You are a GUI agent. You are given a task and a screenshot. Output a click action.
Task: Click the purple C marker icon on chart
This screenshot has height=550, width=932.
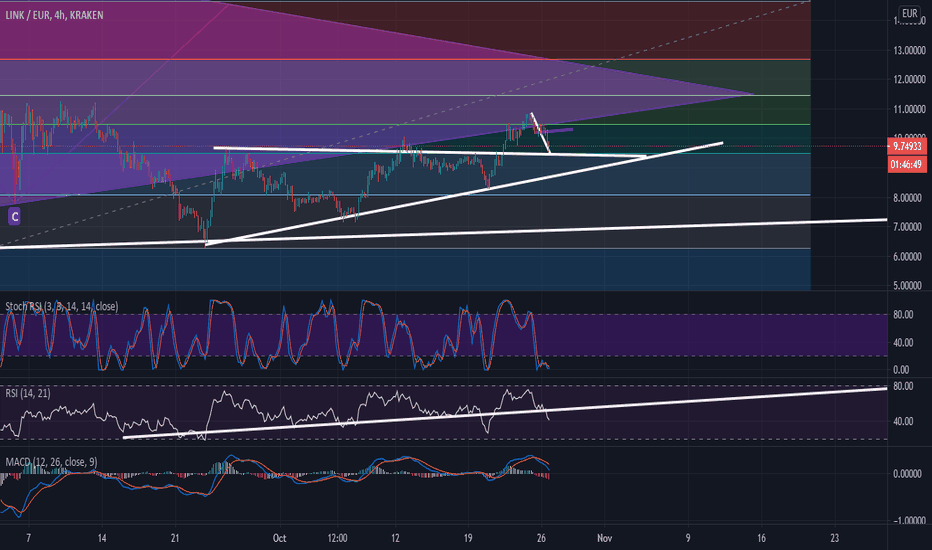(14, 216)
